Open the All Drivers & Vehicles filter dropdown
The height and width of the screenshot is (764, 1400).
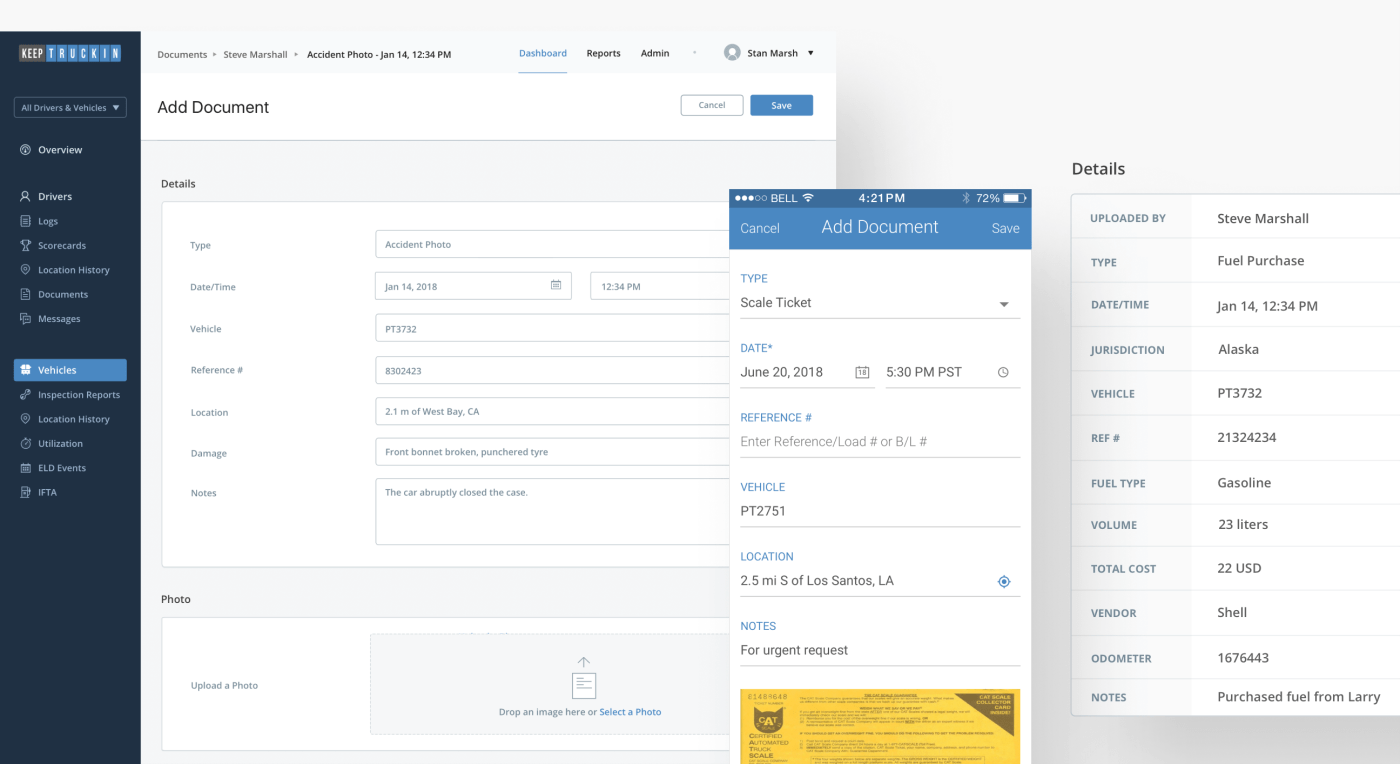click(x=69, y=106)
